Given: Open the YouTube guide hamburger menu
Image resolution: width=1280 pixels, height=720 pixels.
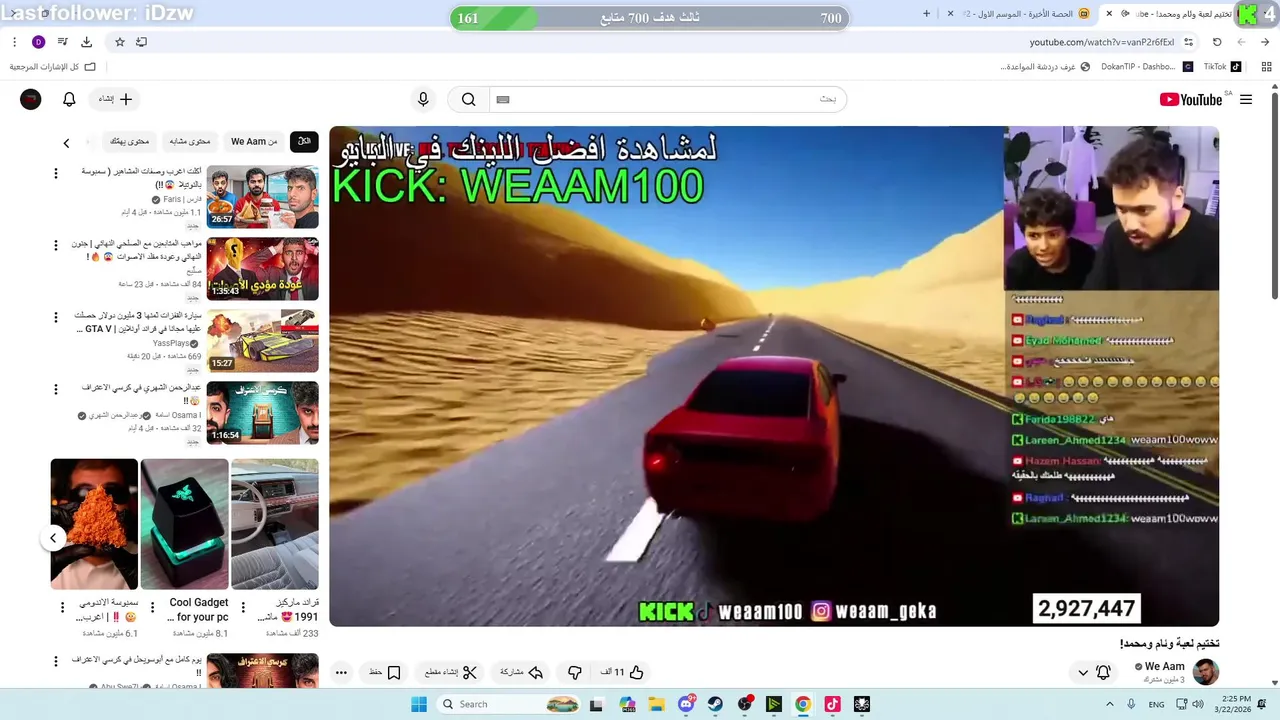Looking at the screenshot, I should coord(1246,99).
